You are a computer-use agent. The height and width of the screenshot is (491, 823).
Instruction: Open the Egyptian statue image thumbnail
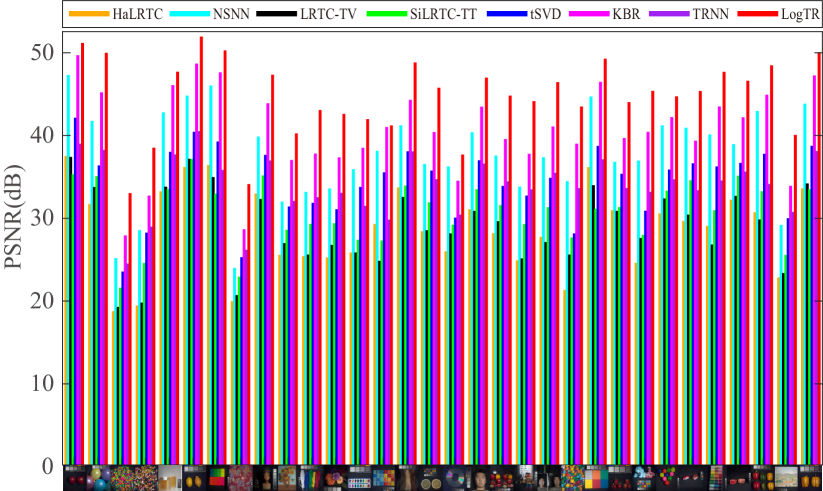[265, 478]
